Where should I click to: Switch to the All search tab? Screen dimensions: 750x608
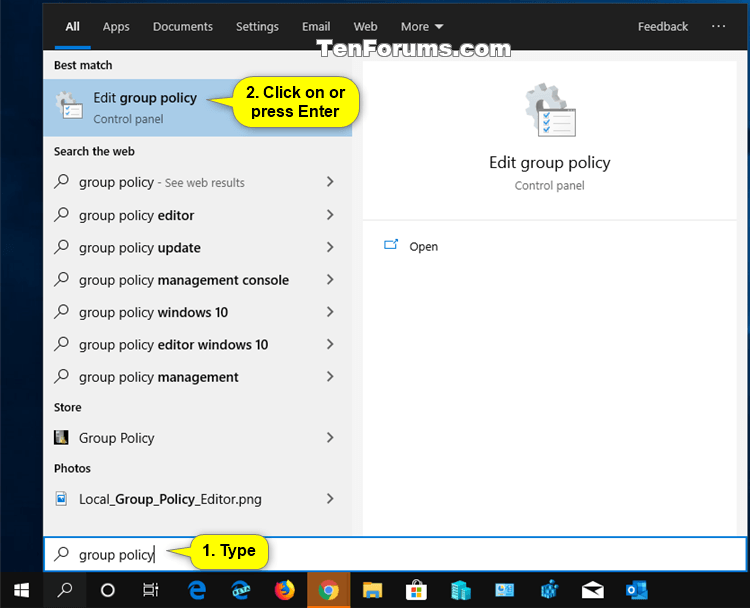pyautogui.click(x=72, y=27)
